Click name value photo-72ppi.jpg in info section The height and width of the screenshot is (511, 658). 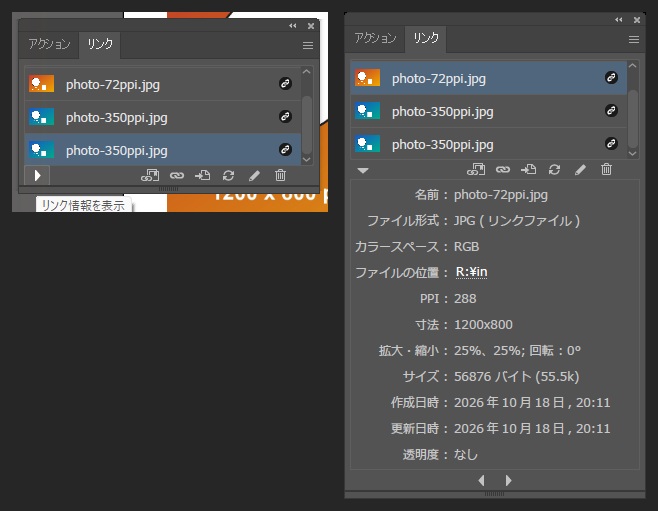click(x=501, y=195)
